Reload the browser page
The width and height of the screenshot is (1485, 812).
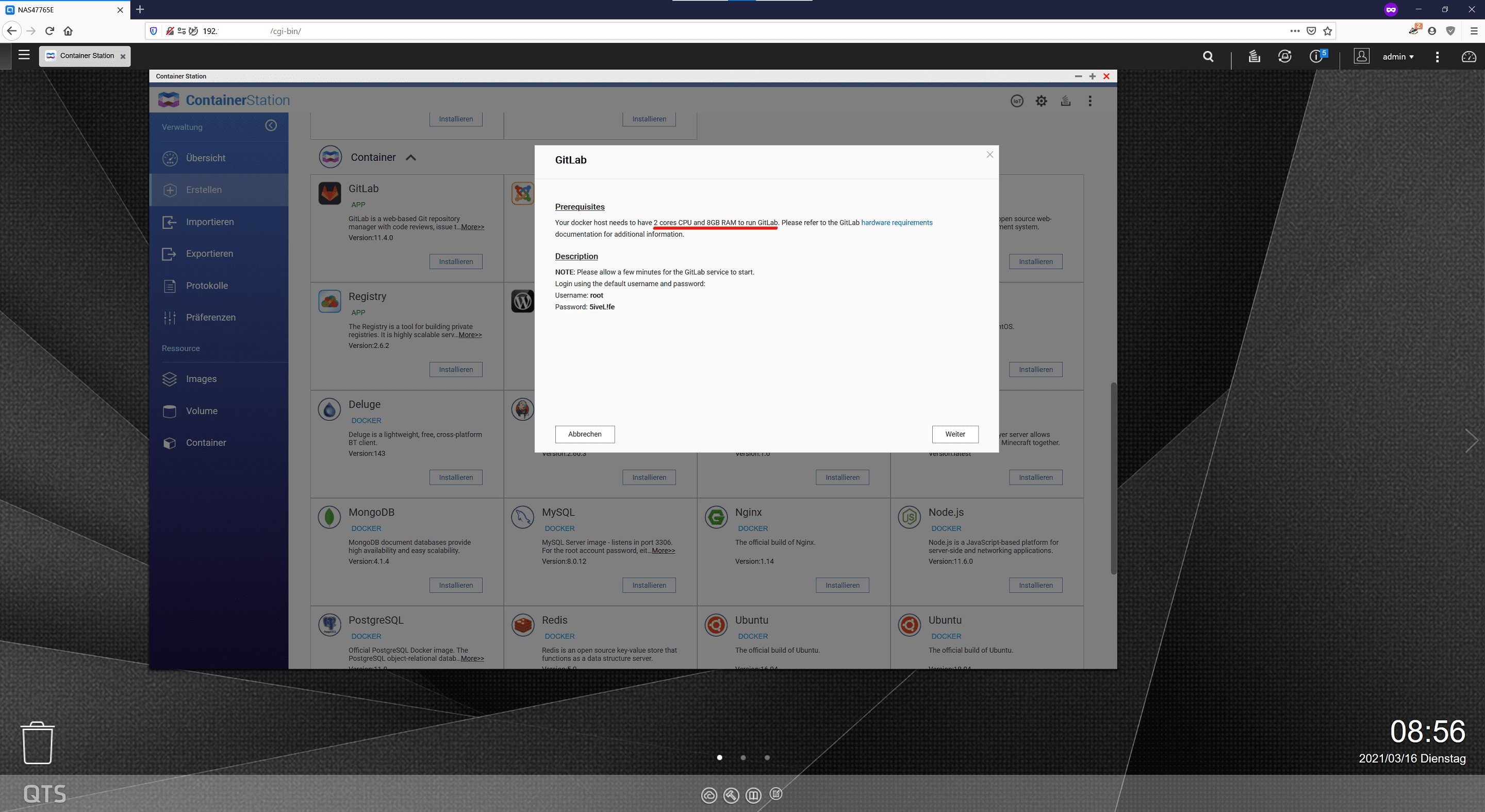pos(50,30)
